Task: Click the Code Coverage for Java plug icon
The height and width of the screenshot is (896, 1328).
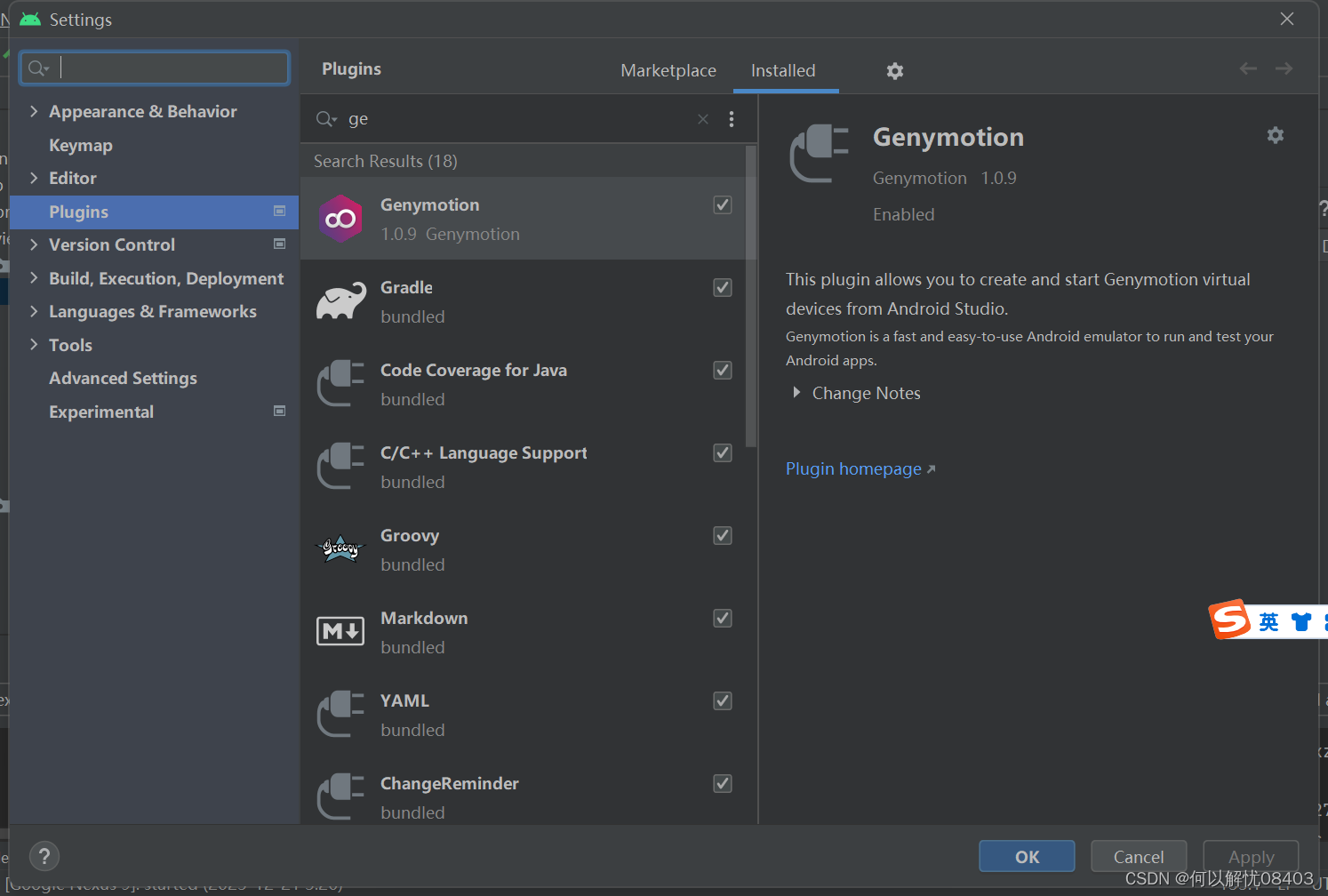Action: click(340, 384)
